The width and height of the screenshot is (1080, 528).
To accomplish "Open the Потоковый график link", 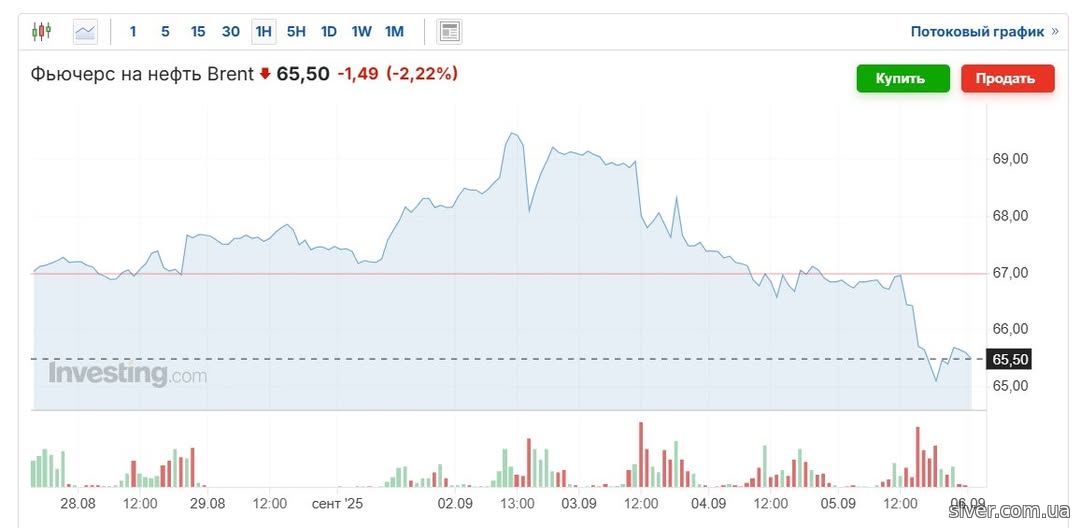I will tap(977, 32).
